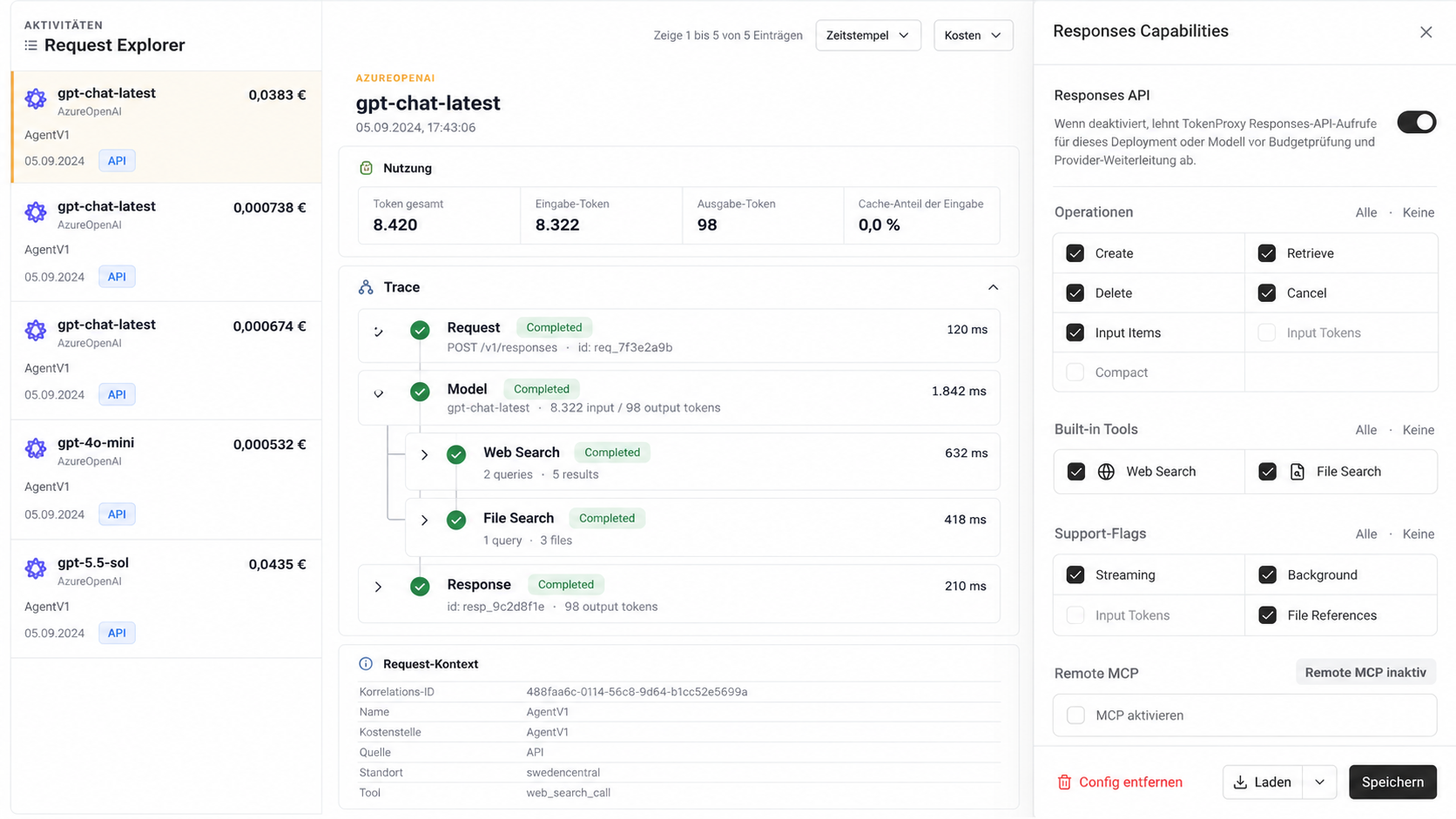Viewport: 1456px width, 819px height.
Task: Click the gpt-5.5-sol model icon
Action: [x=36, y=568]
